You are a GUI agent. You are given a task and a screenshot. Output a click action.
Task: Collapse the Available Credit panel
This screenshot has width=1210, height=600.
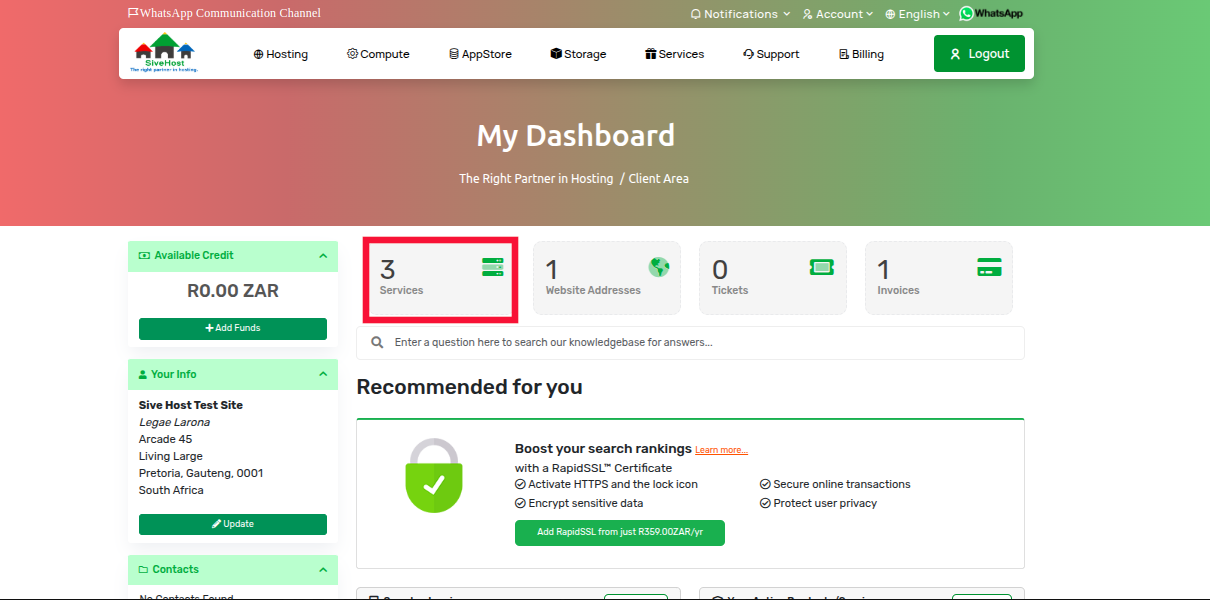pyautogui.click(x=322, y=256)
